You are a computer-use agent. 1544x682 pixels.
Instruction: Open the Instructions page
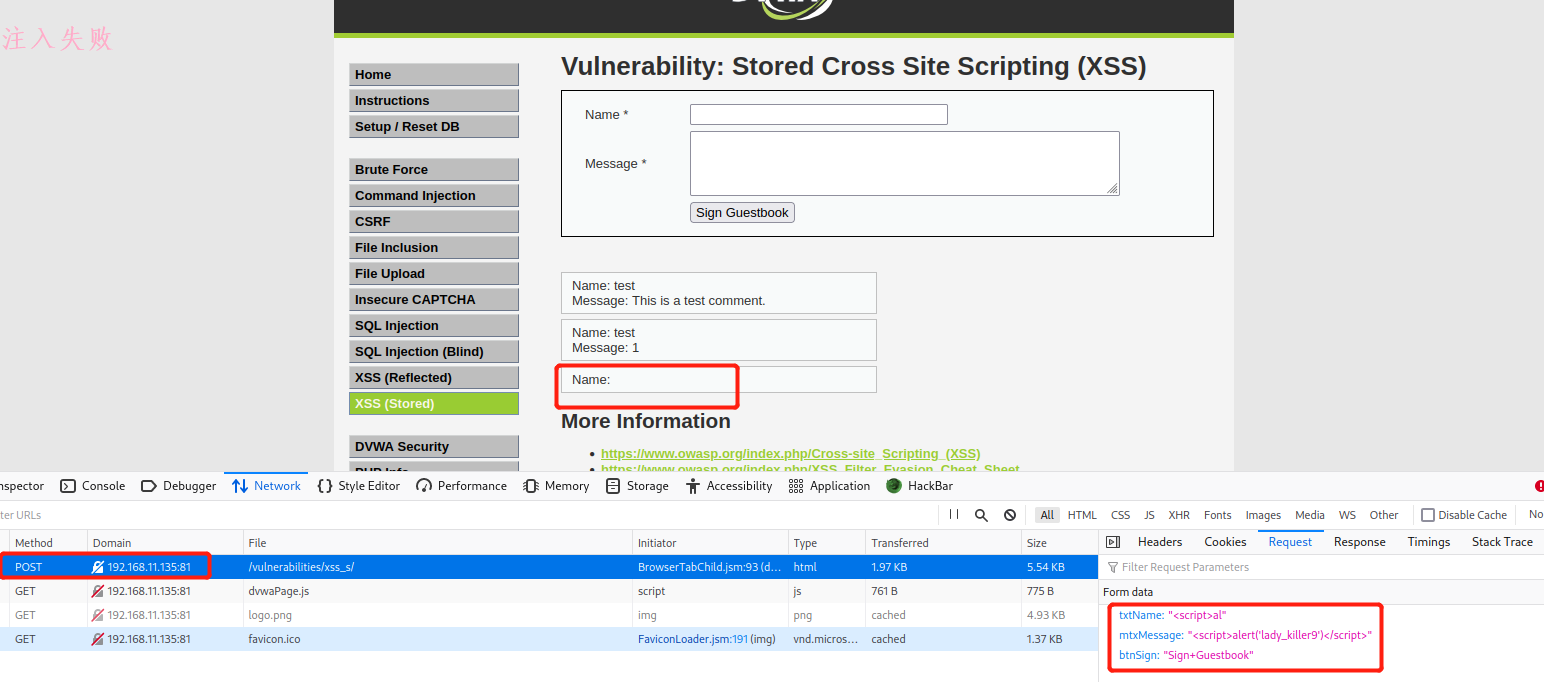[434, 101]
